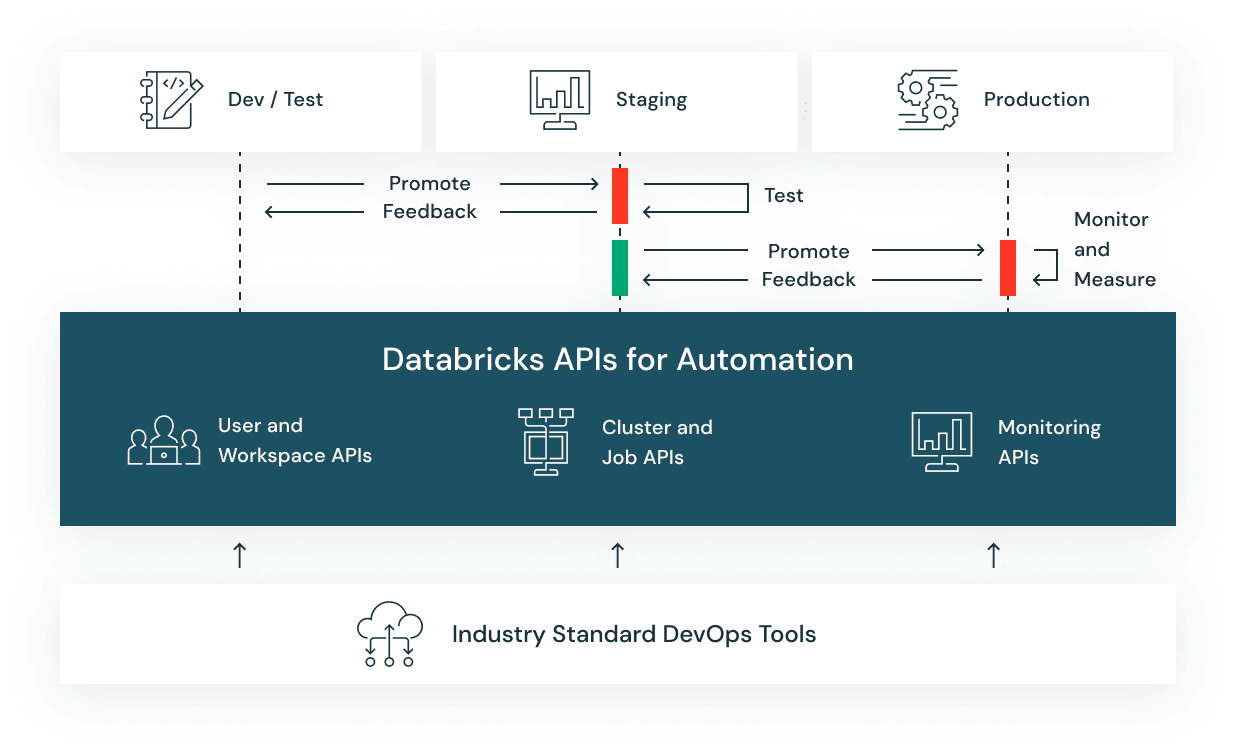This screenshot has height=752, width=1236.
Task: Click the red bar on Production line
Action: coord(1008,268)
